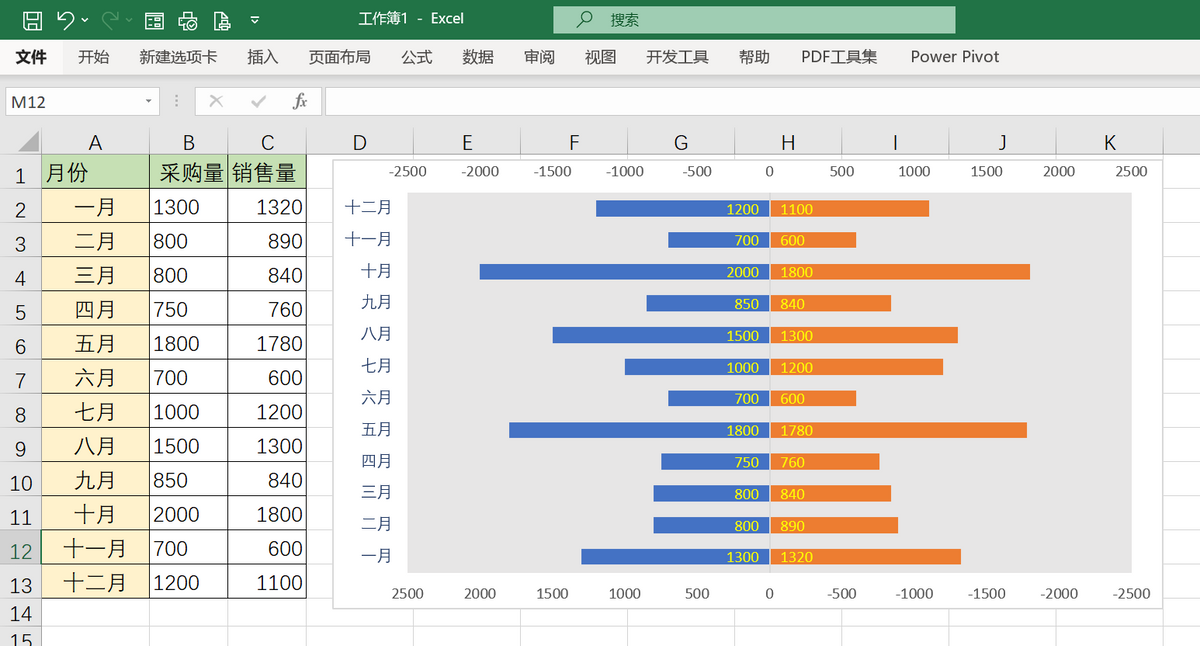The height and width of the screenshot is (646, 1200).
Task: Open the 页面布局 ribbon tab
Action: (x=339, y=57)
